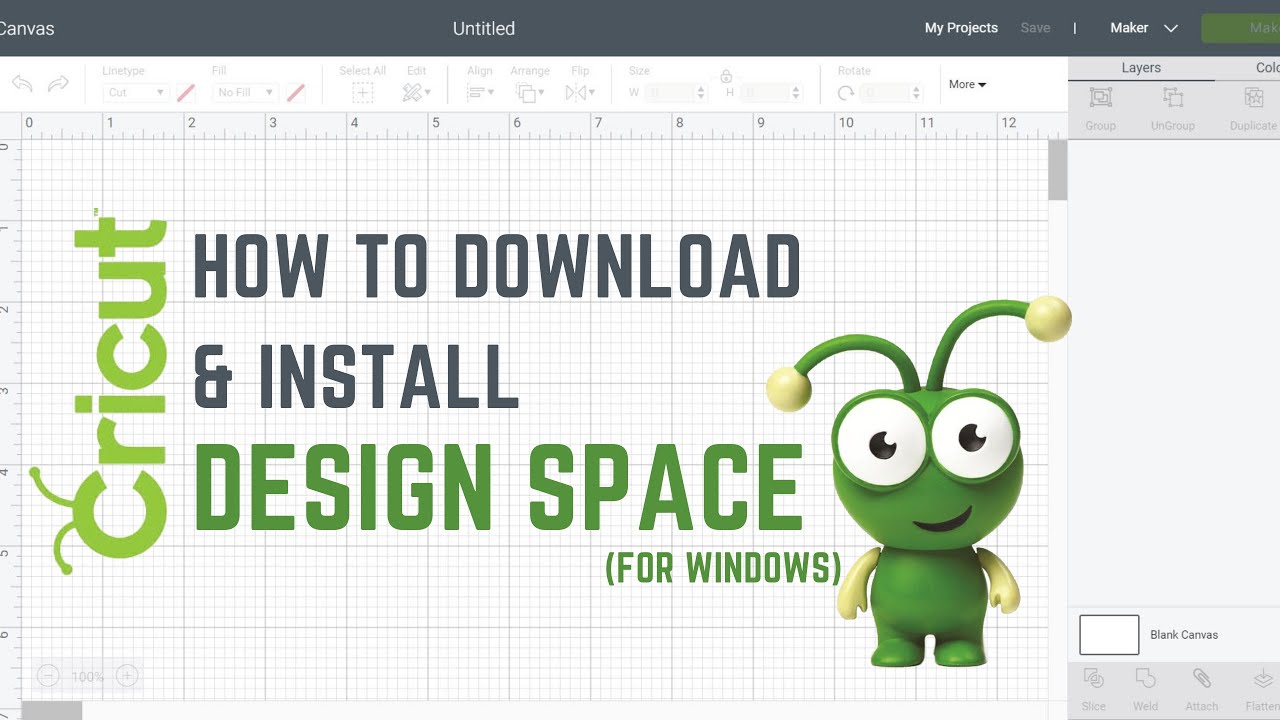This screenshot has height=720, width=1280.
Task: Open My Projects
Action: click(961, 28)
